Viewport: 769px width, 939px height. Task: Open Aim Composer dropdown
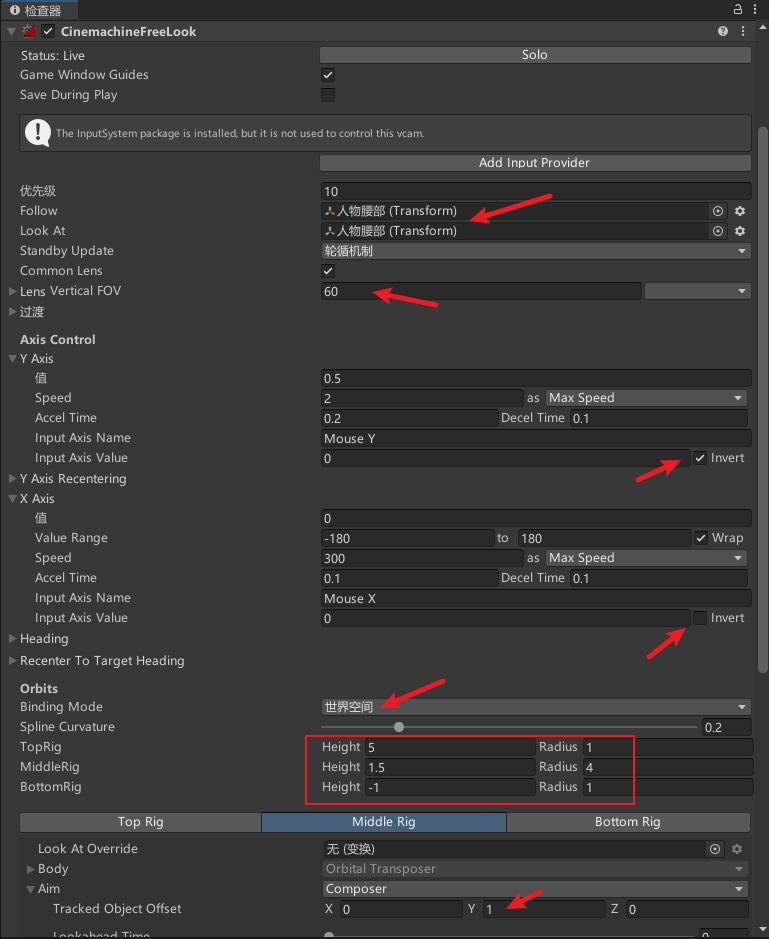535,889
